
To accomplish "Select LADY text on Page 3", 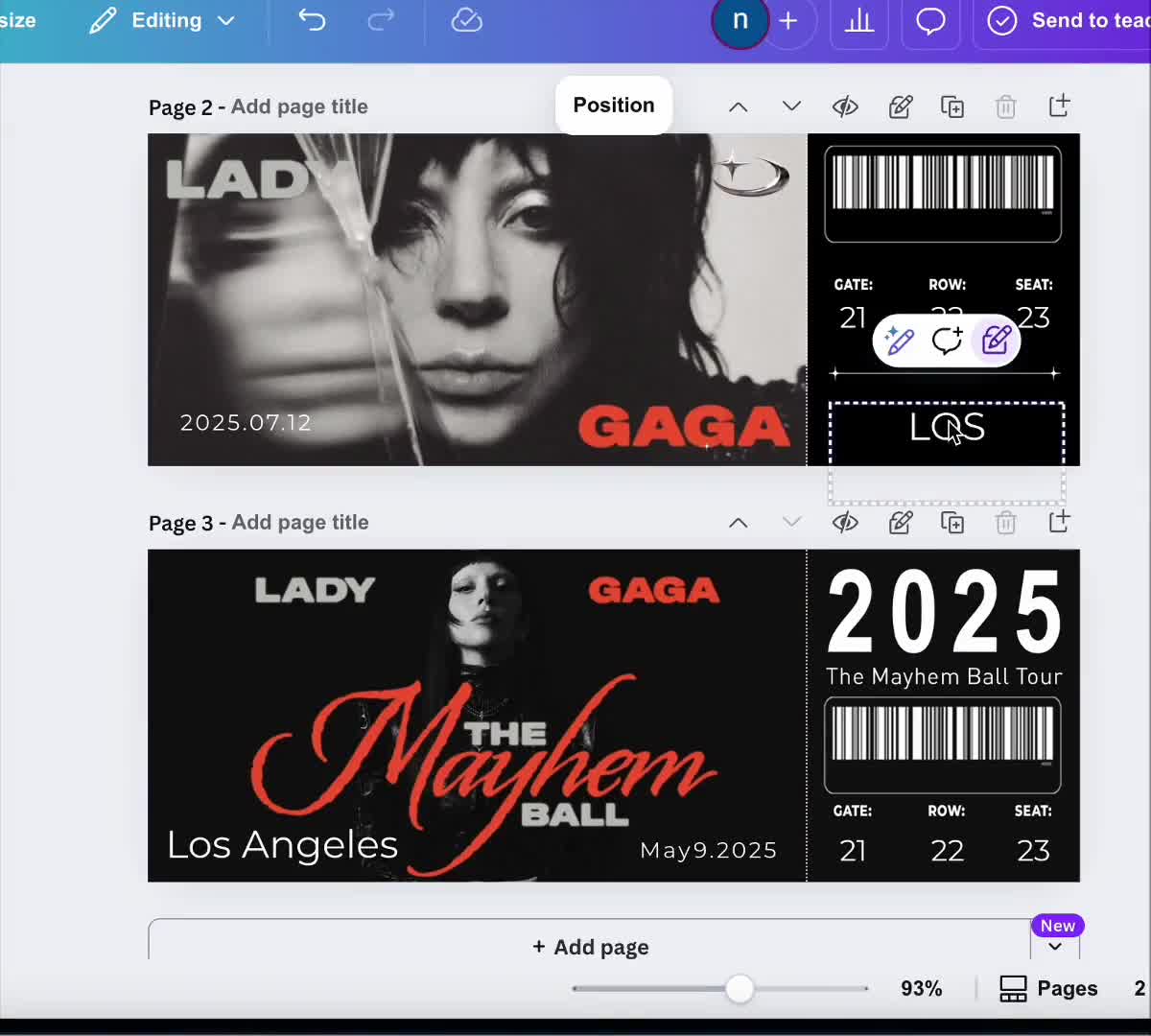I will pos(315,590).
